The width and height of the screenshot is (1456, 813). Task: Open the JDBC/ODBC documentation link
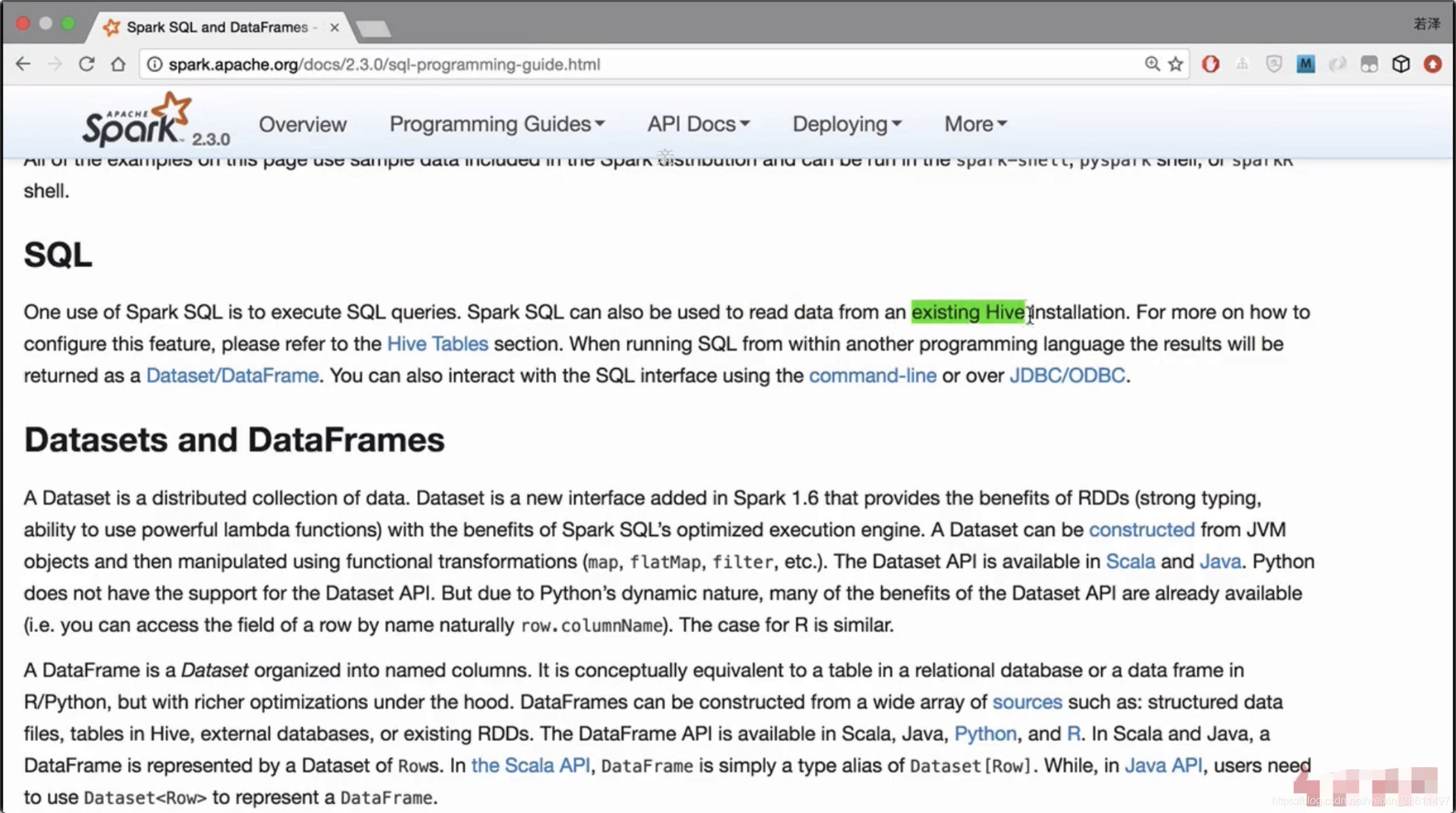[x=1066, y=375]
